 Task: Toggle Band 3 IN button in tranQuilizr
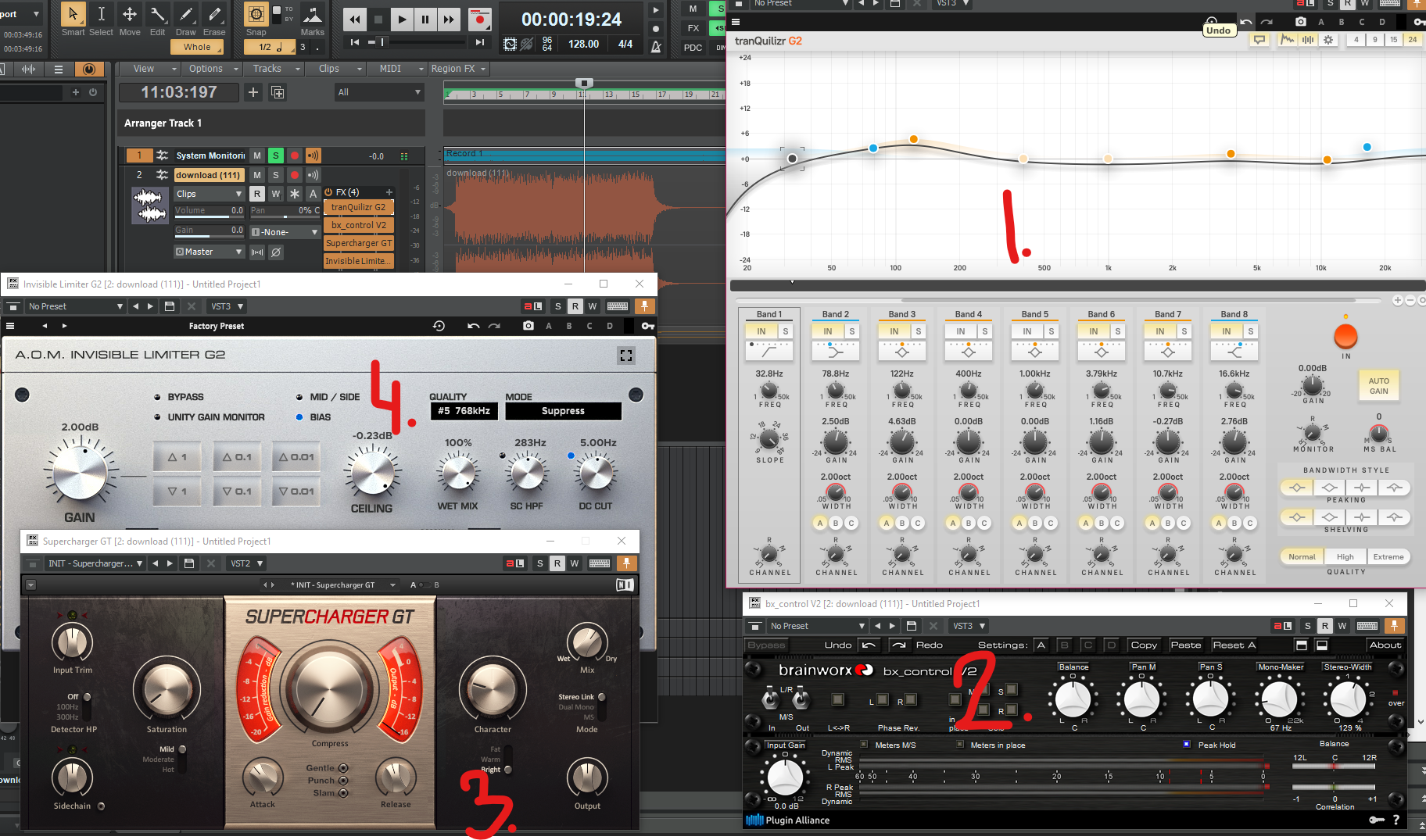click(x=894, y=331)
